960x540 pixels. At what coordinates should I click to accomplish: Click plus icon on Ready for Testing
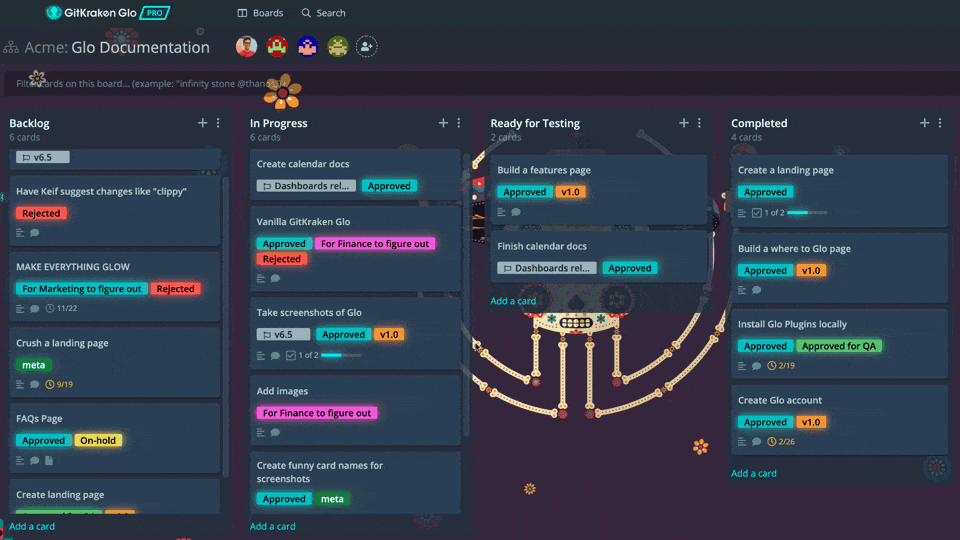point(684,123)
